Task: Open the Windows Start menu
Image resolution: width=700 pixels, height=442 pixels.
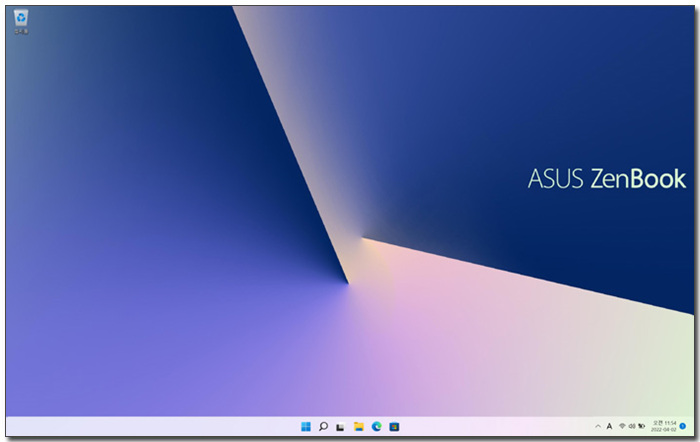Action: coord(306,427)
